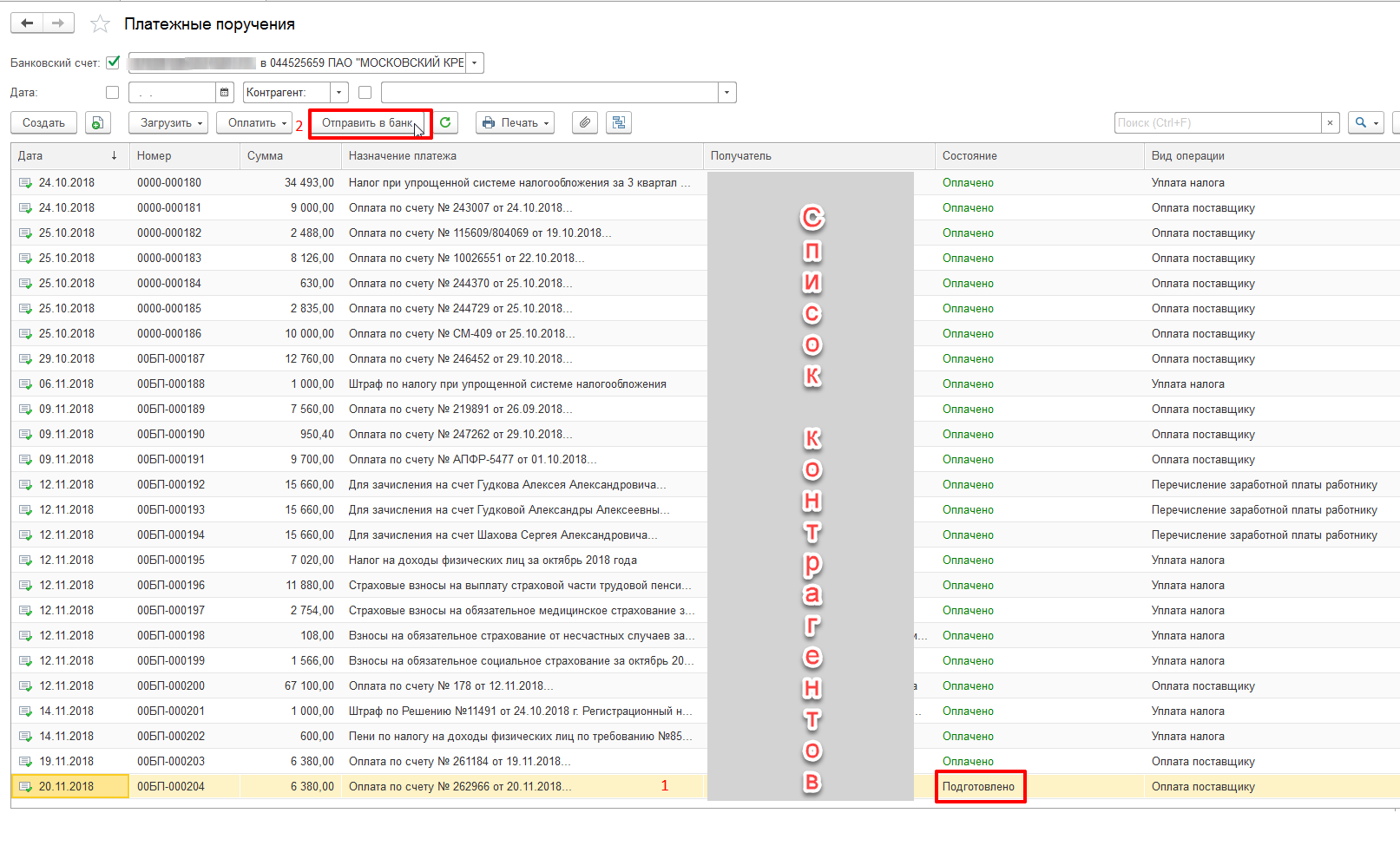Click the Отправить в банк button
The height and width of the screenshot is (859, 1400).
click(368, 123)
